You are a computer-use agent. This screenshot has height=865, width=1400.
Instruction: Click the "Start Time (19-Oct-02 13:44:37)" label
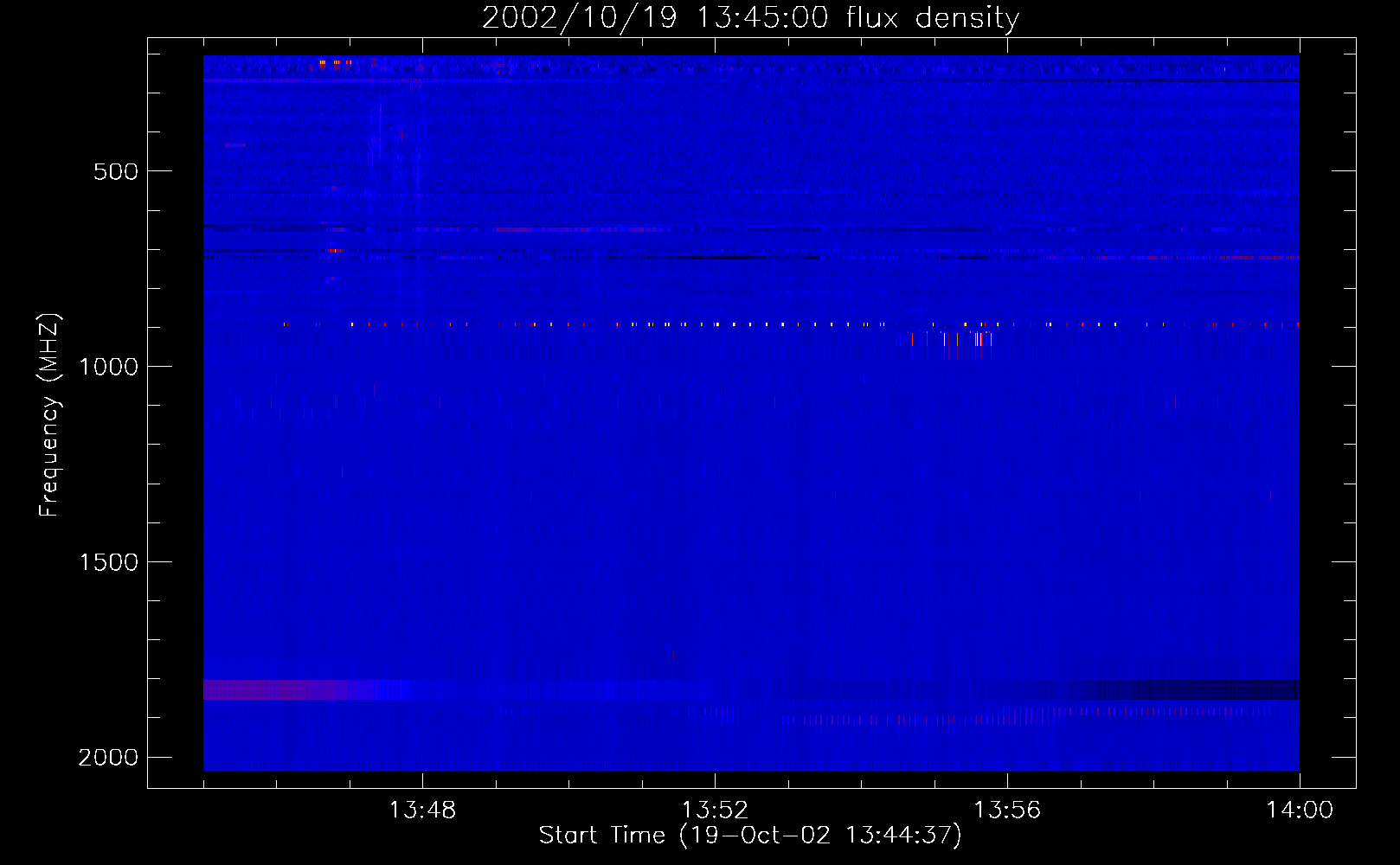[x=750, y=836]
